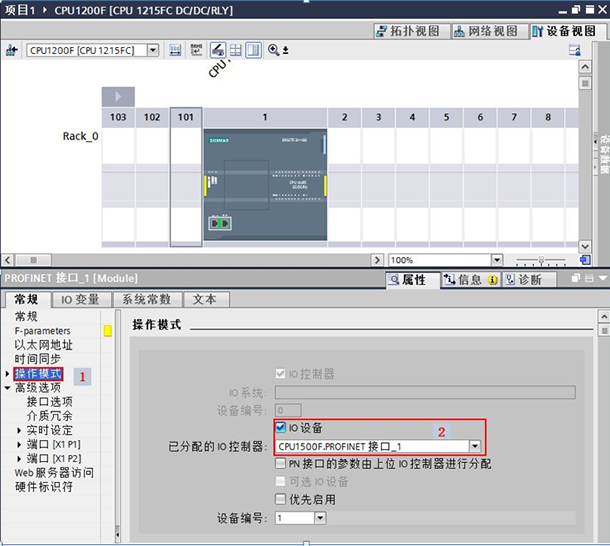Viewport: 610px width, 546px height.
Task: Select the 常规 General tab
Action: click(27, 300)
